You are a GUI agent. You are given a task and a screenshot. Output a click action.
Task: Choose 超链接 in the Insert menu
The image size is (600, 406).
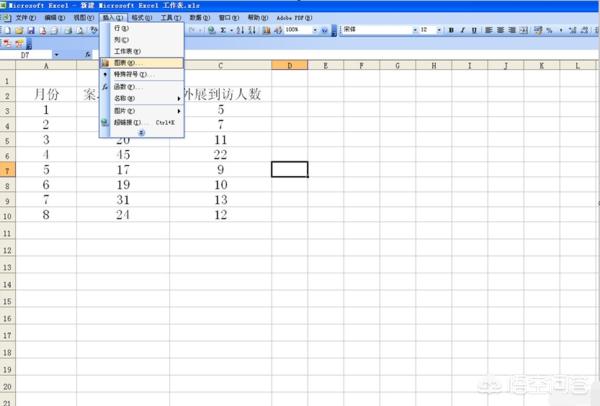pos(142,122)
